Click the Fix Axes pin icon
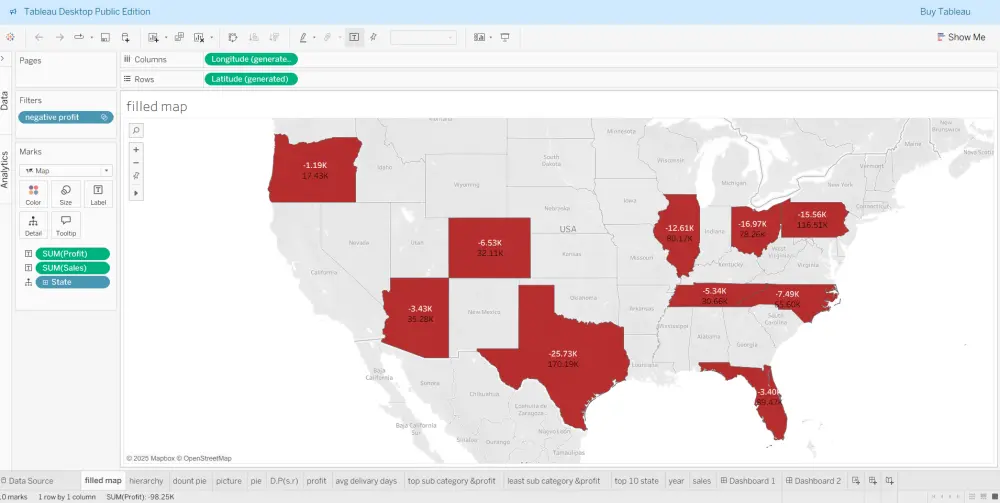 [x=374, y=38]
